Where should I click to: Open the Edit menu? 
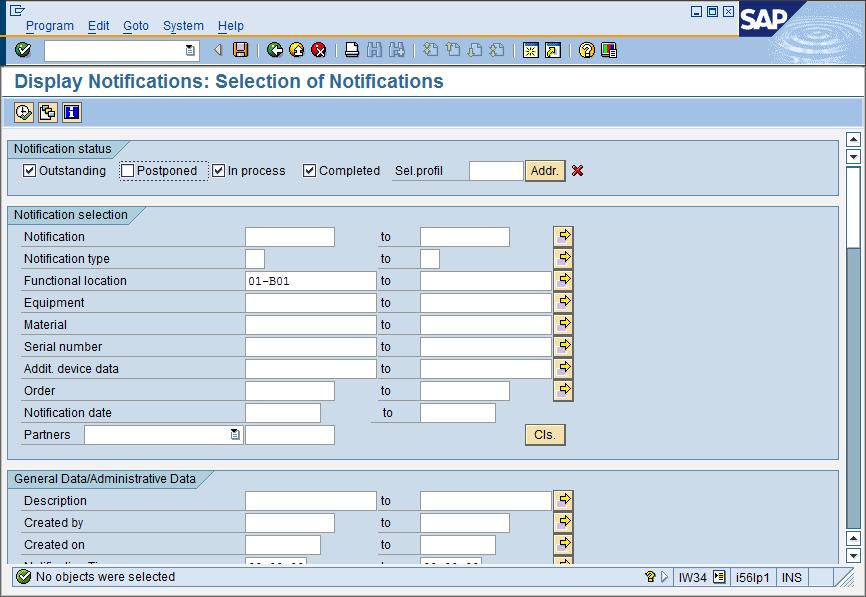click(98, 26)
